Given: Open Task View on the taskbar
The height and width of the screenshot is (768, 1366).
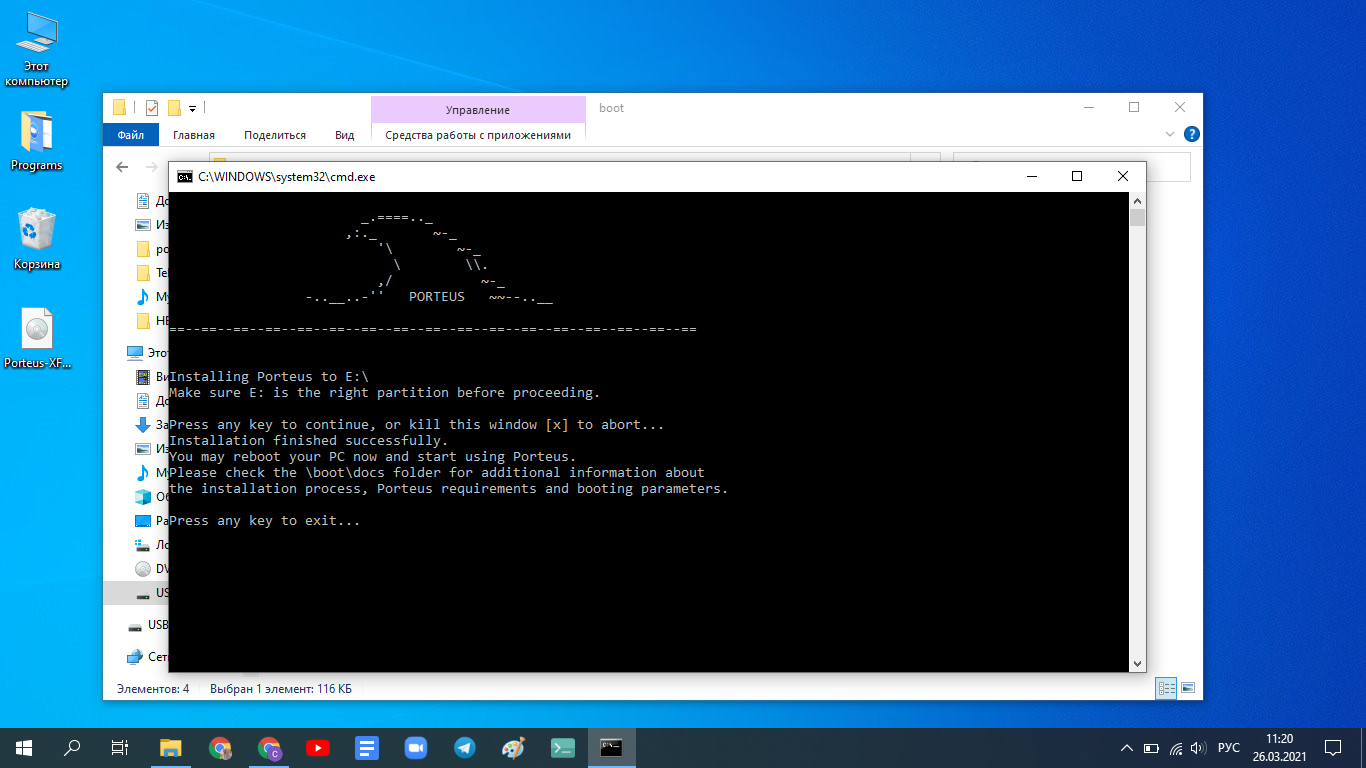Looking at the screenshot, I should pyautogui.click(x=120, y=747).
